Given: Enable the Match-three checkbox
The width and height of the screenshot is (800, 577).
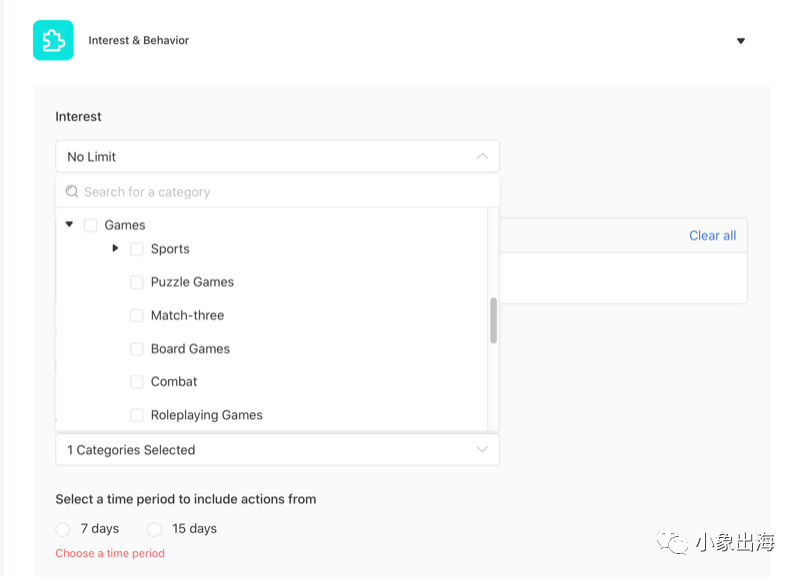Looking at the screenshot, I should [x=137, y=316].
